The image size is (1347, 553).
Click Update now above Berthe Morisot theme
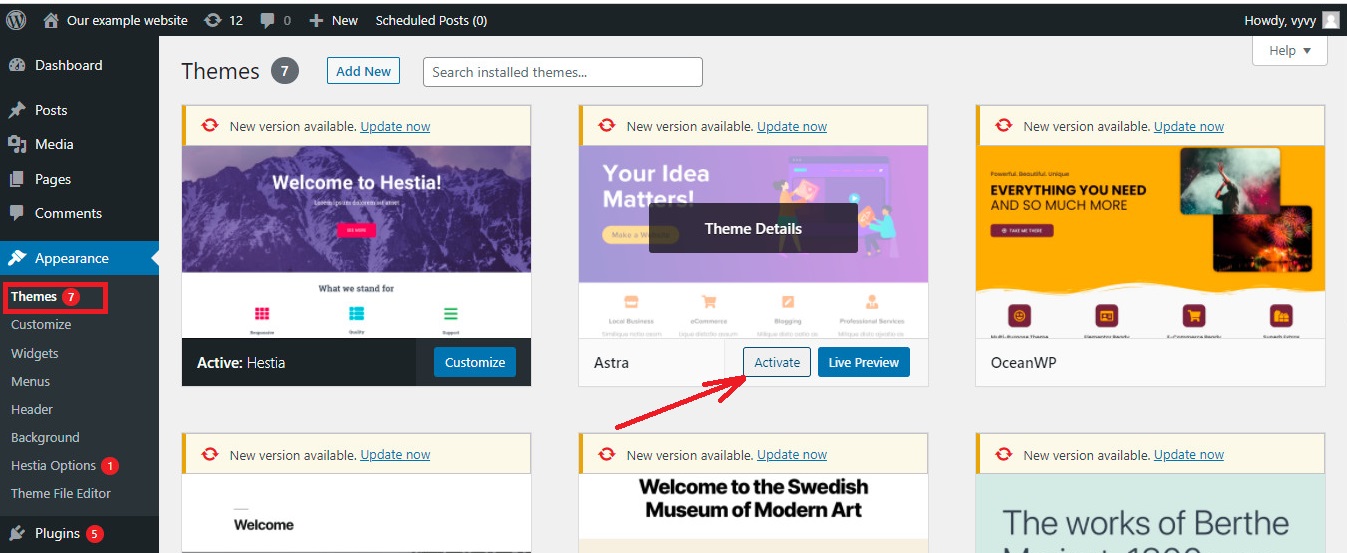point(1189,454)
